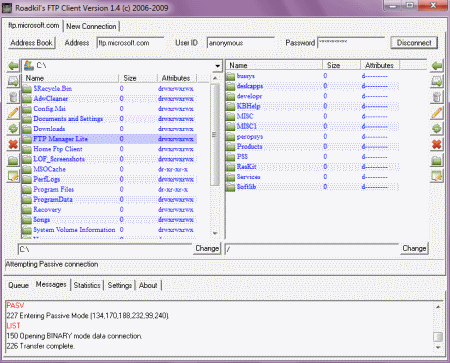The image size is (450, 363).
Task: Click Change next to the remote path
Action: tap(414, 248)
